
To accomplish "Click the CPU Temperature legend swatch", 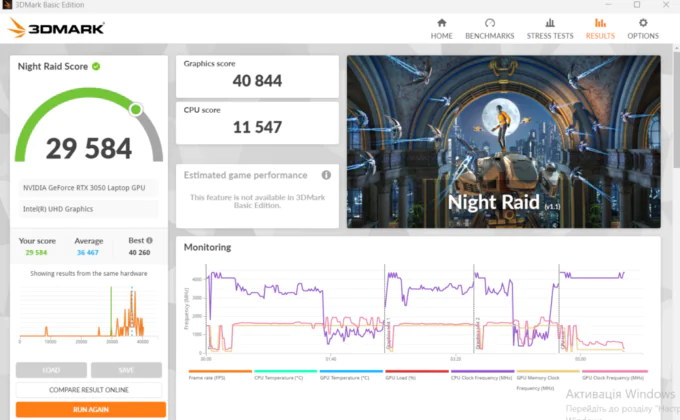I will (x=286, y=371).
